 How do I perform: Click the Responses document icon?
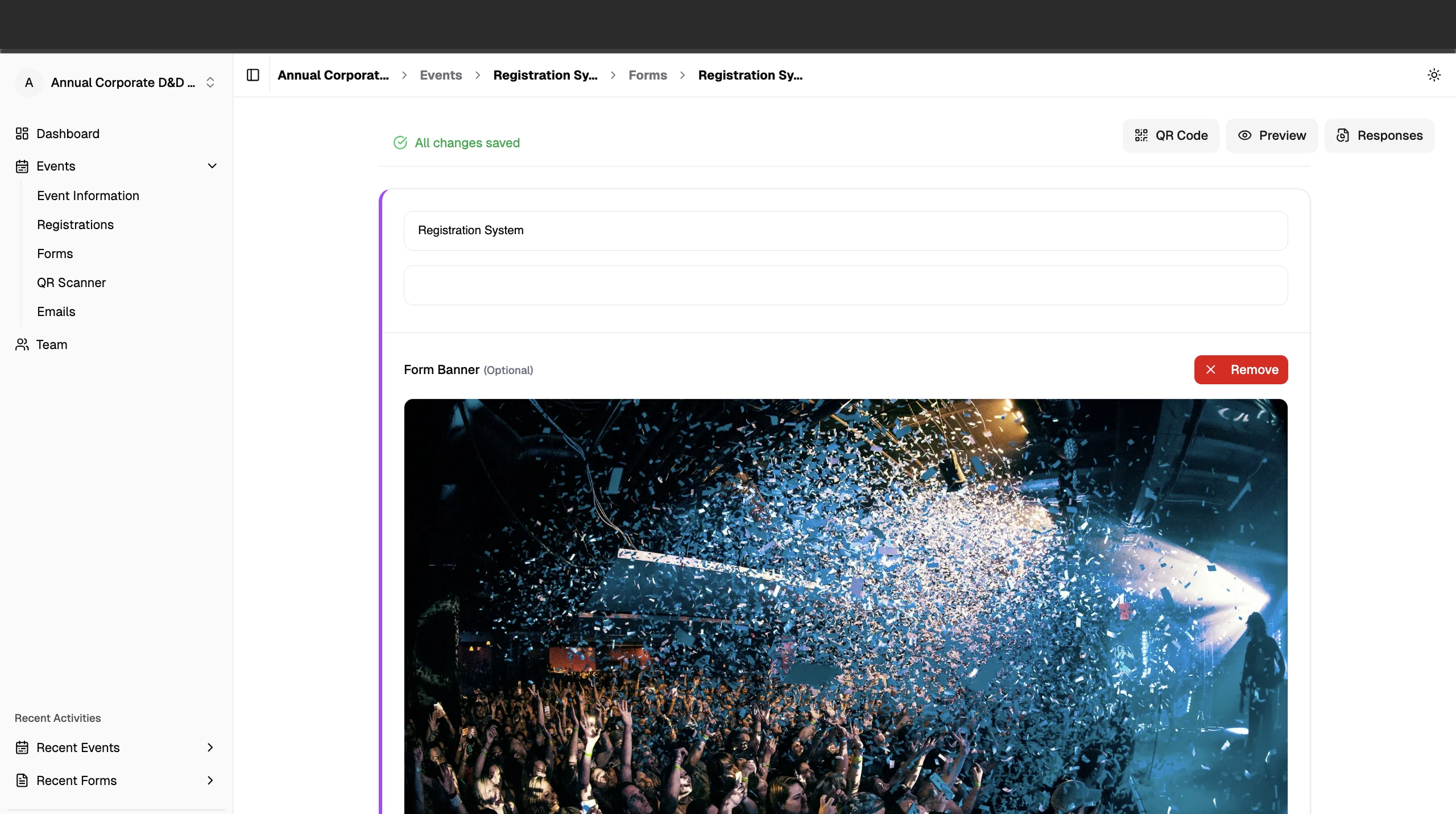tap(1343, 135)
